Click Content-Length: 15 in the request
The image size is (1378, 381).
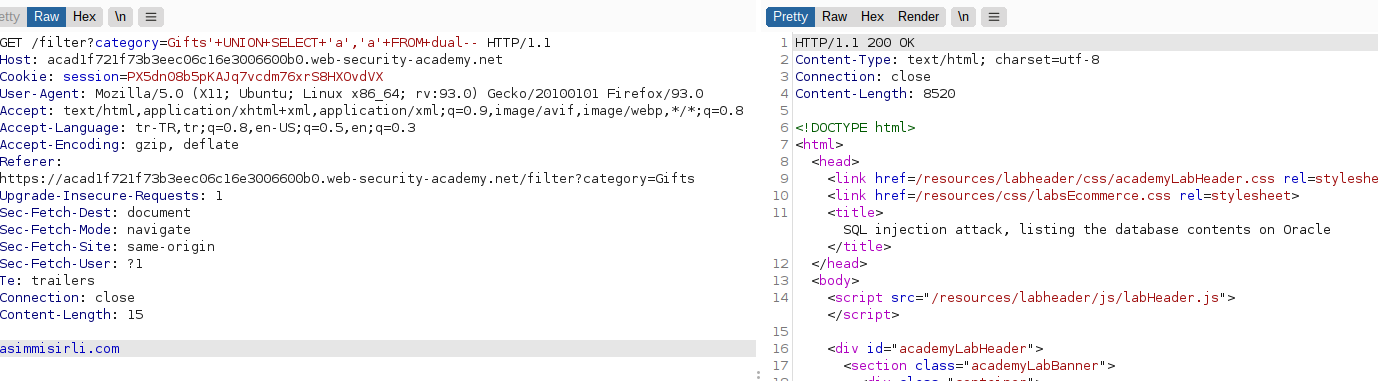pos(71,314)
